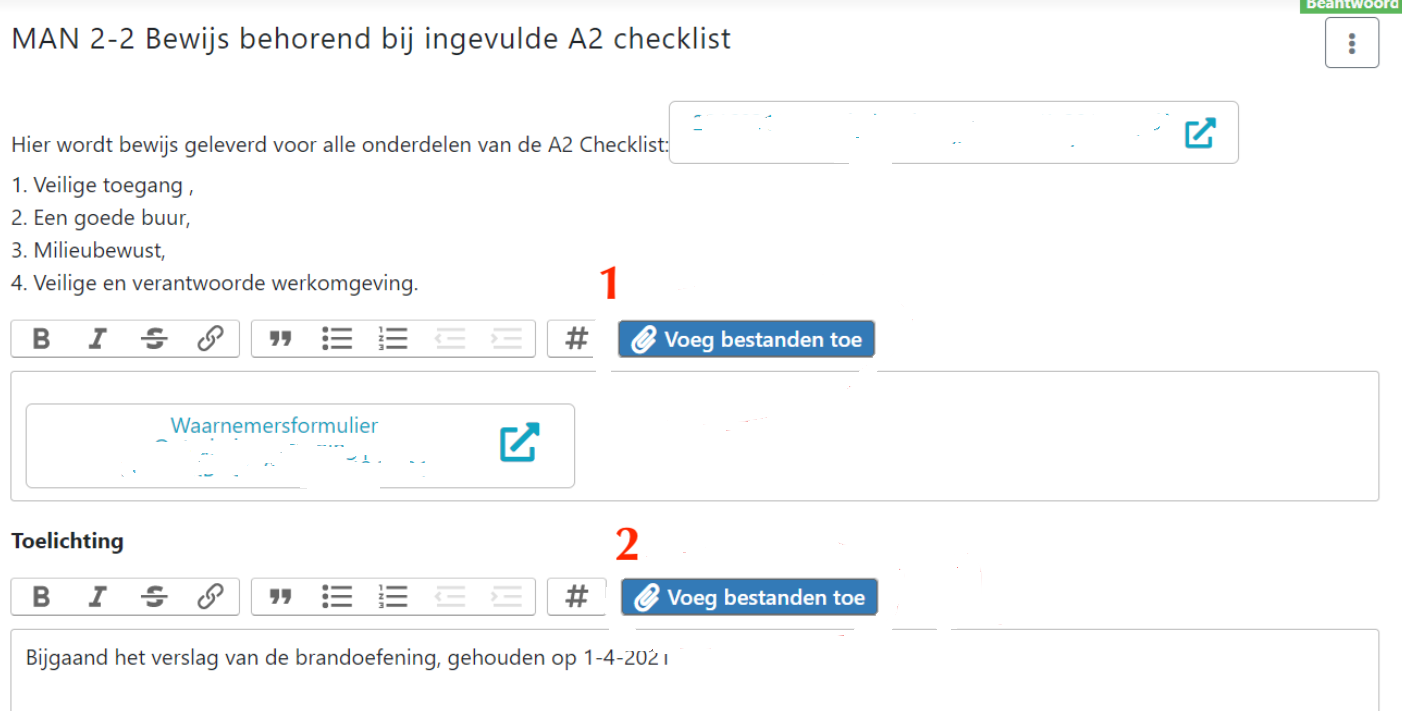
Task: Open the A2 Checklist external link icon
Action: 1199,133
